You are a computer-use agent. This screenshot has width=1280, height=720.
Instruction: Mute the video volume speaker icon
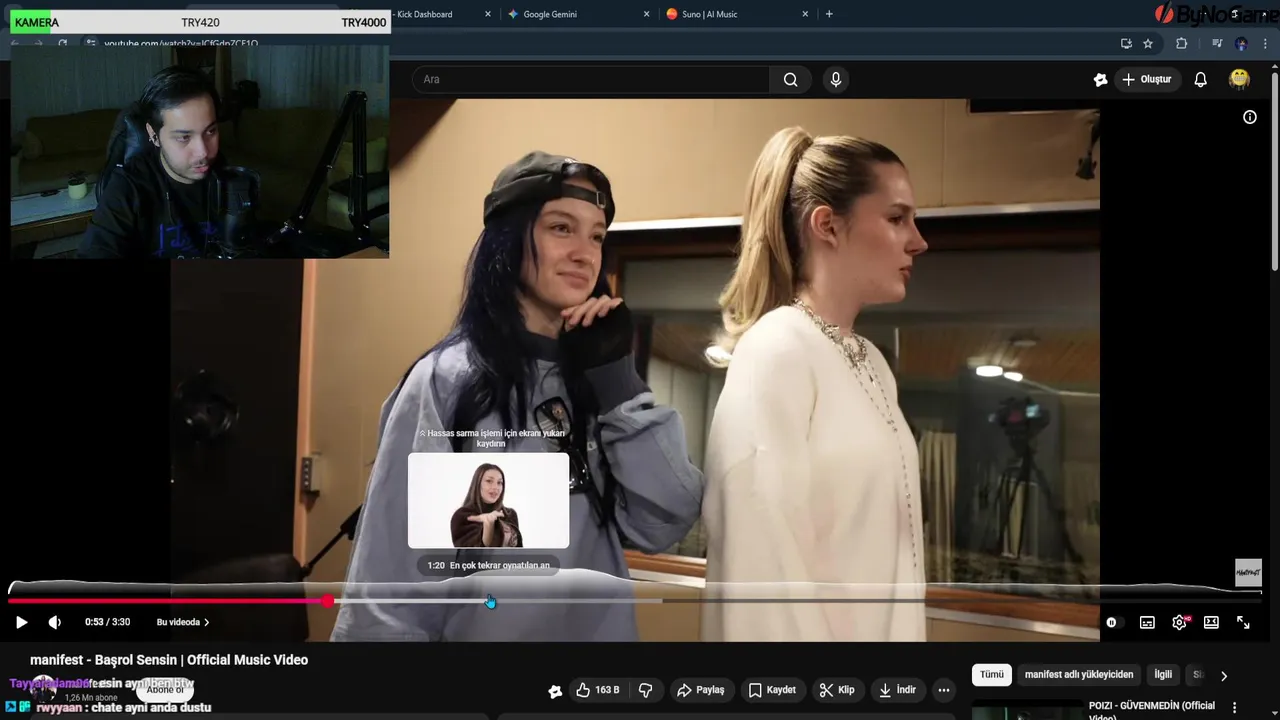[x=55, y=622]
